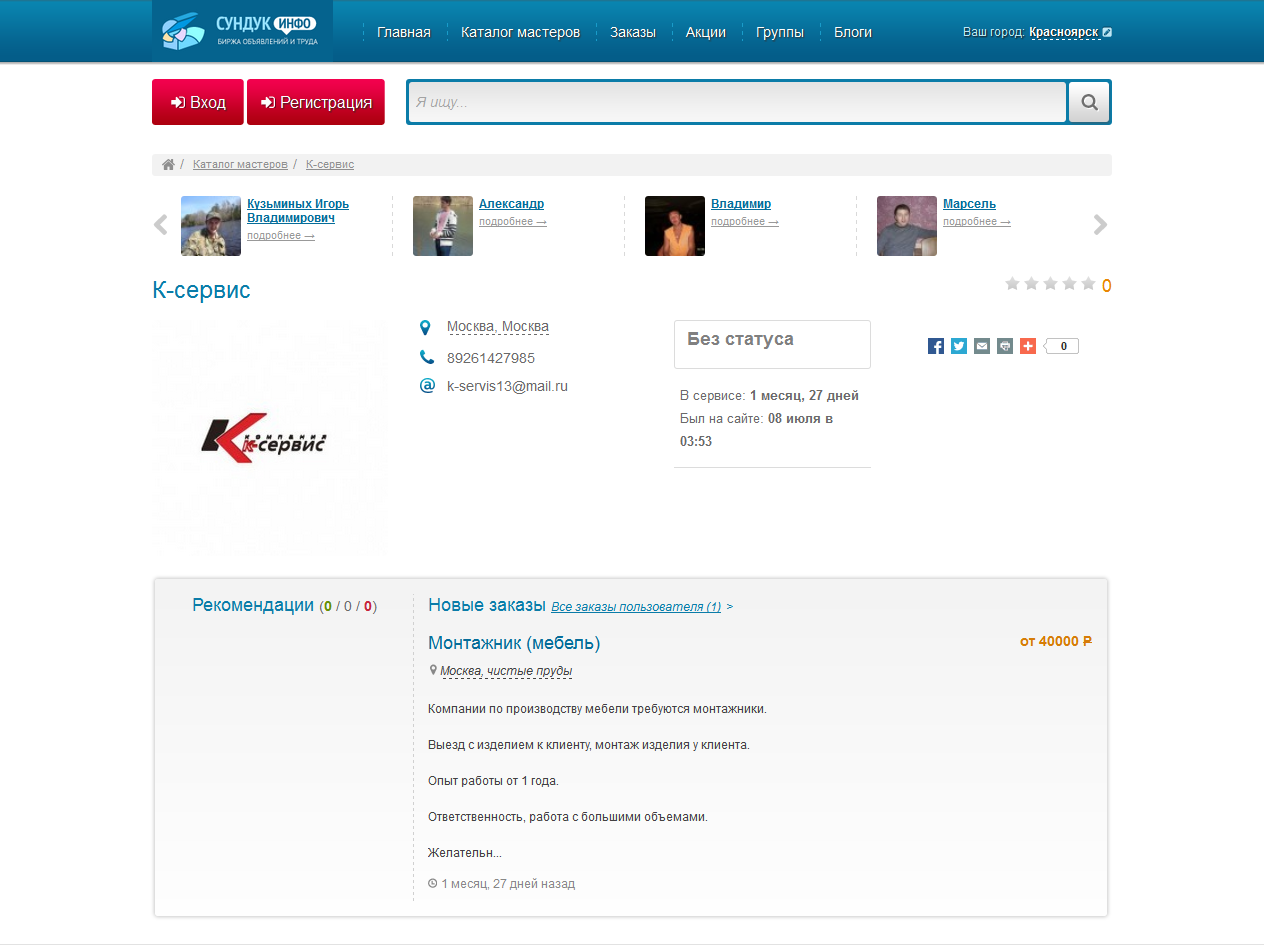Click the Рекомендации heading
Viewport: 1264px width, 948px height.
[x=253, y=605]
